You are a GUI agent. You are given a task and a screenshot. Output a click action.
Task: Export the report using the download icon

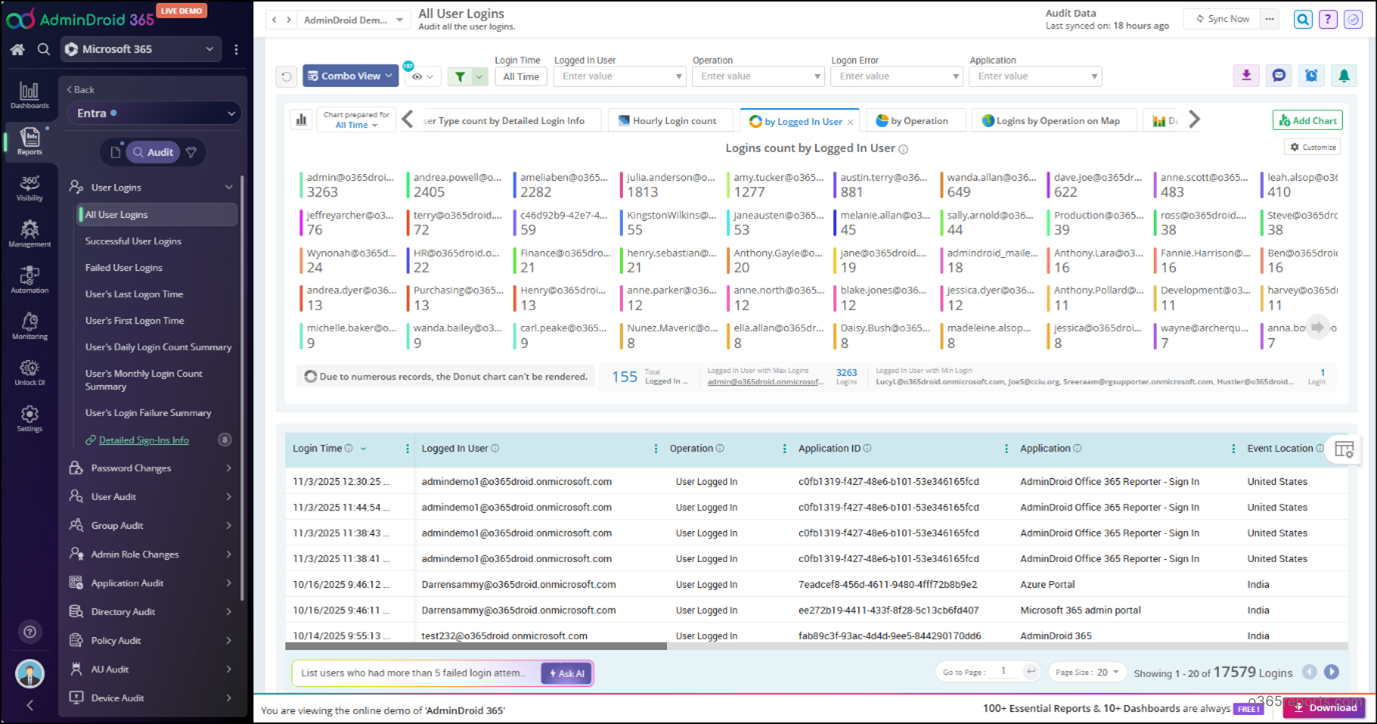coord(1245,75)
